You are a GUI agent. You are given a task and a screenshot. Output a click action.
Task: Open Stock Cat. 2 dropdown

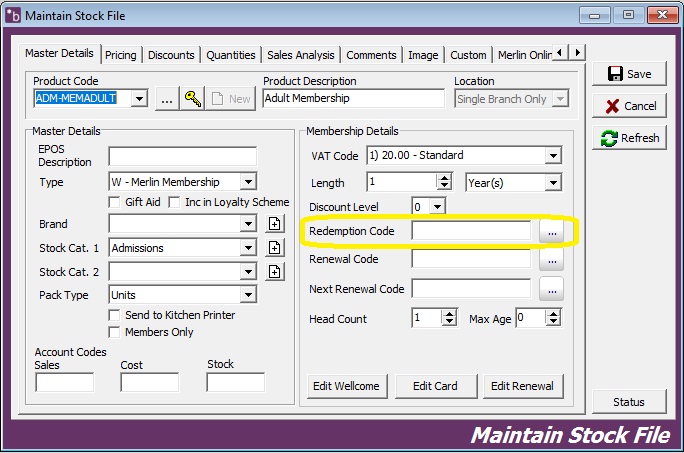point(248,272)
